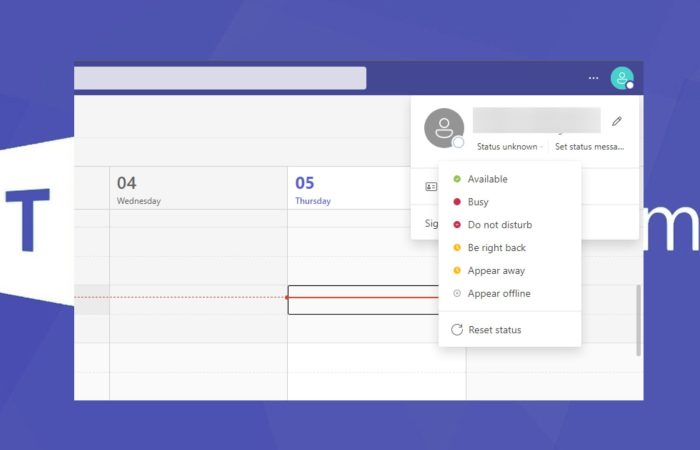Click the partially hidden Sign out link
Image resolution: width=700 pixels, height=450 pixels.
point(431,223)
